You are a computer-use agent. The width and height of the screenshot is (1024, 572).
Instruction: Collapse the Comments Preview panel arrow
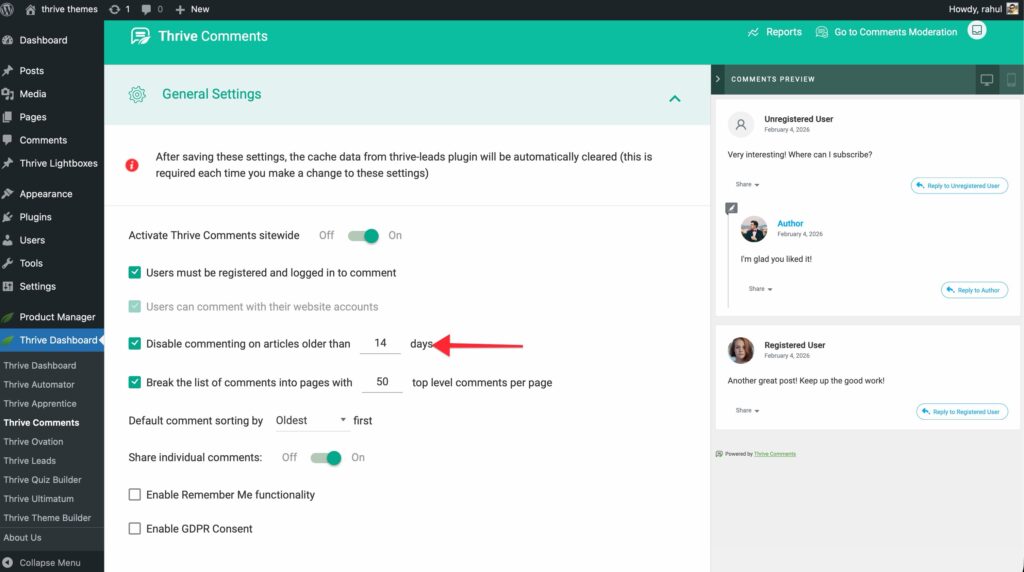tap(718, 79)
